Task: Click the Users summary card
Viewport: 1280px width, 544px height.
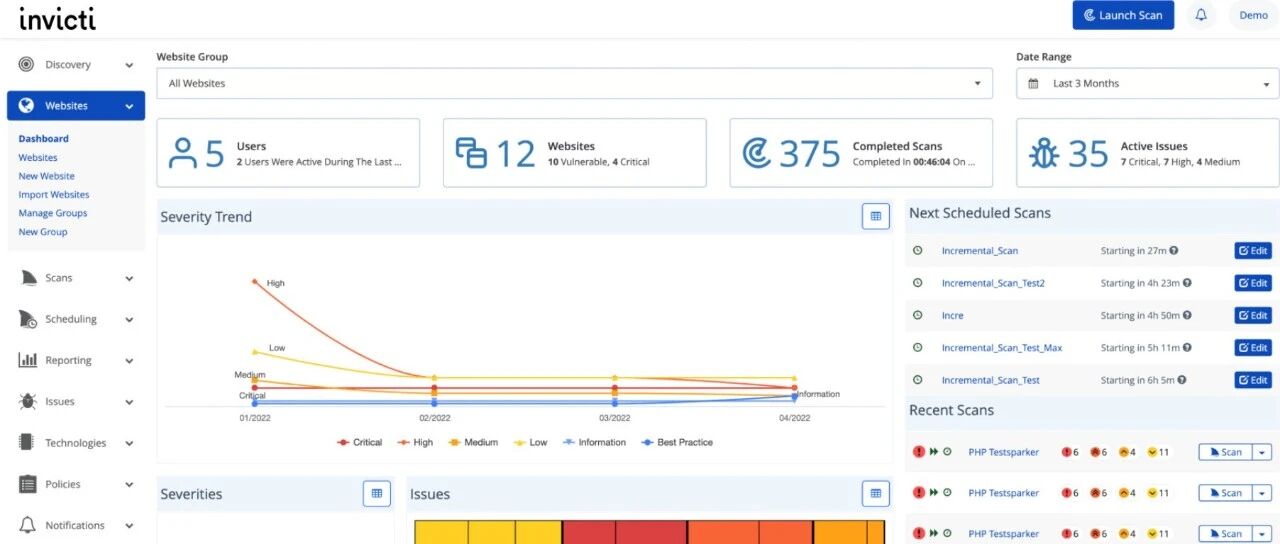Action: point(288,153)
